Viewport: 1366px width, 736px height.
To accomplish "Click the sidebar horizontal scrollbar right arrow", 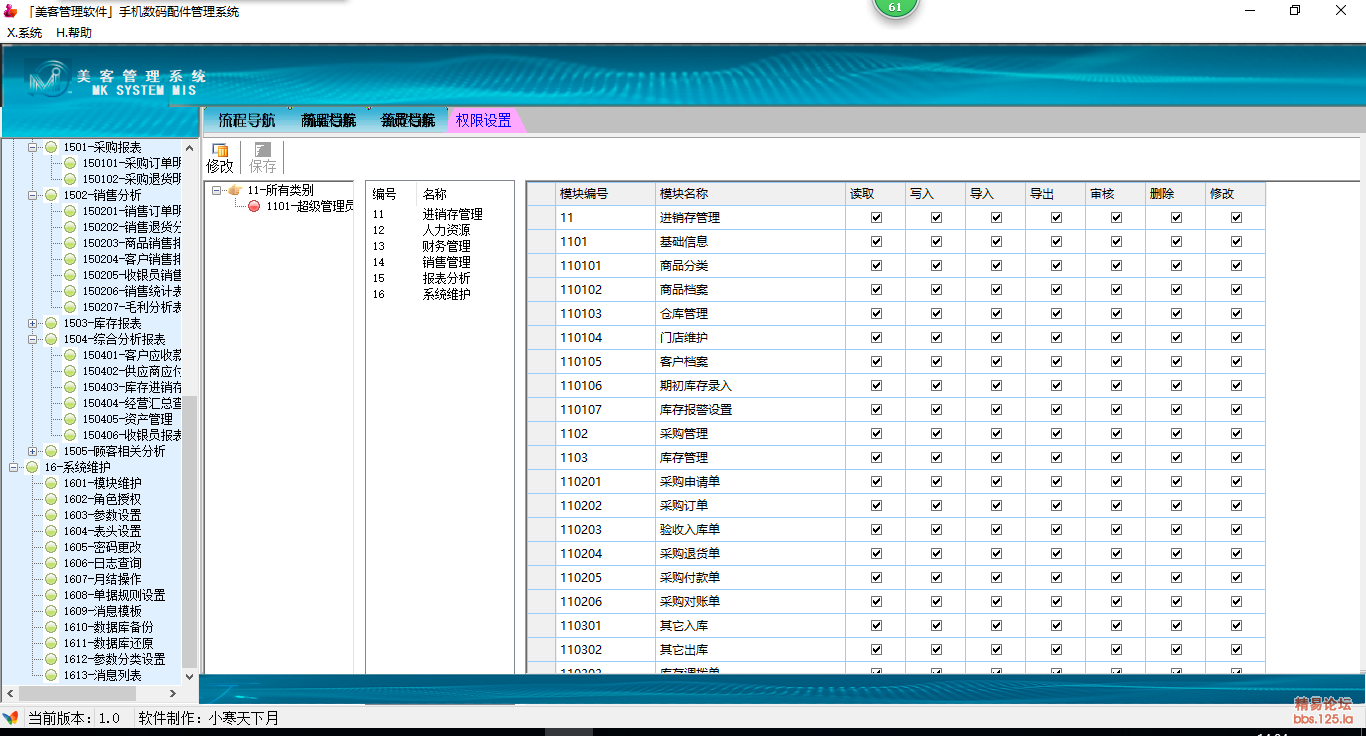I will (x=172, y=693).
